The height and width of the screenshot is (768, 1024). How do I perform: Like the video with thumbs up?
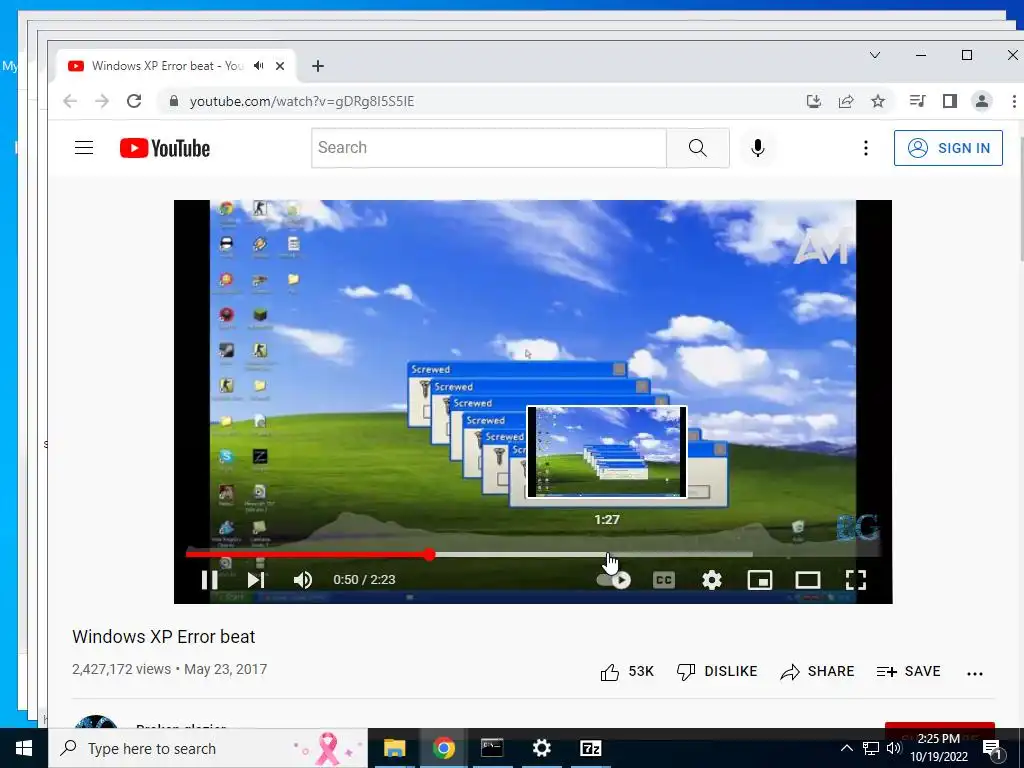pyautogui.click(x=626, y=671)
